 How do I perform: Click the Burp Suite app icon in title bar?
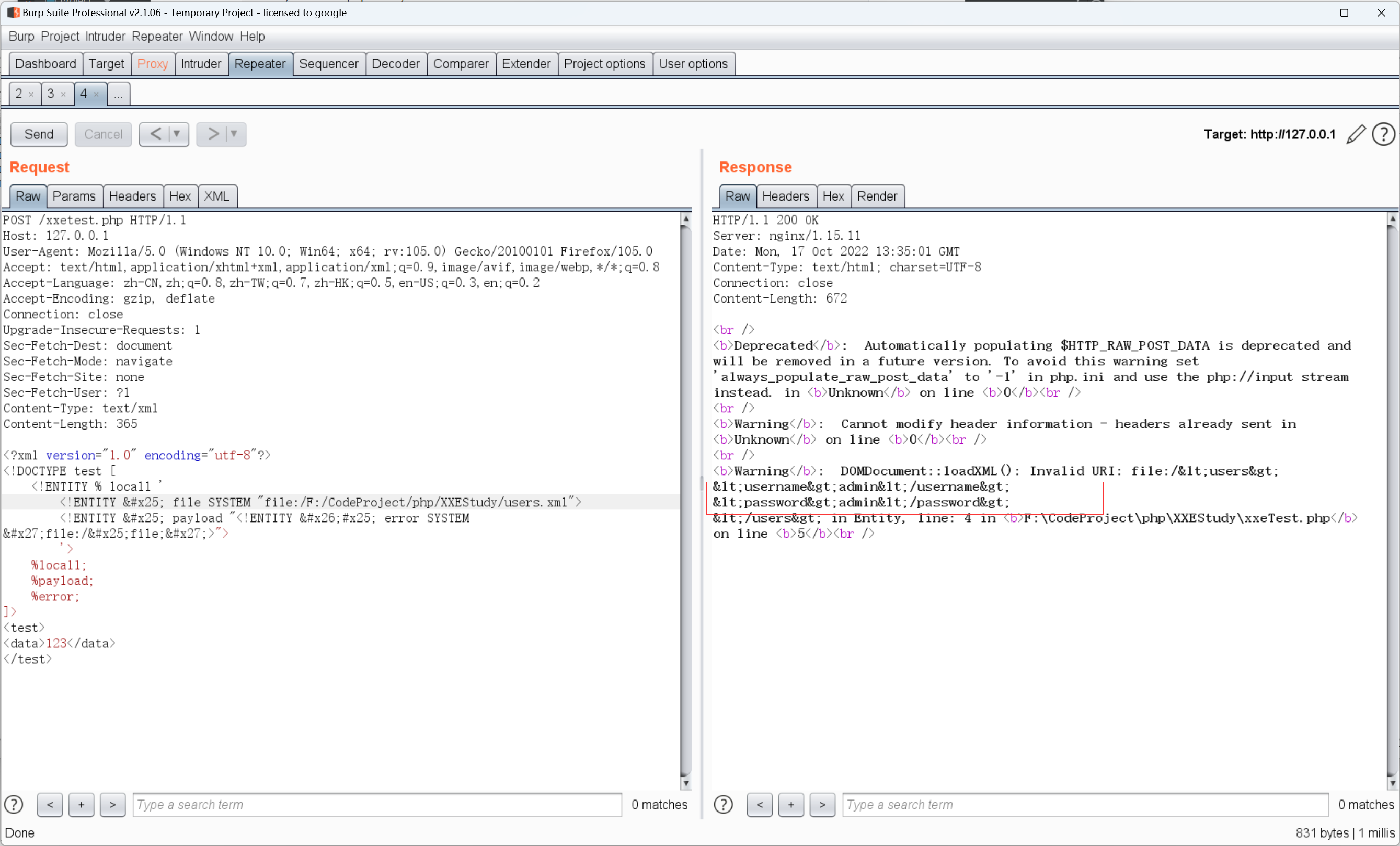coord(13,13)
